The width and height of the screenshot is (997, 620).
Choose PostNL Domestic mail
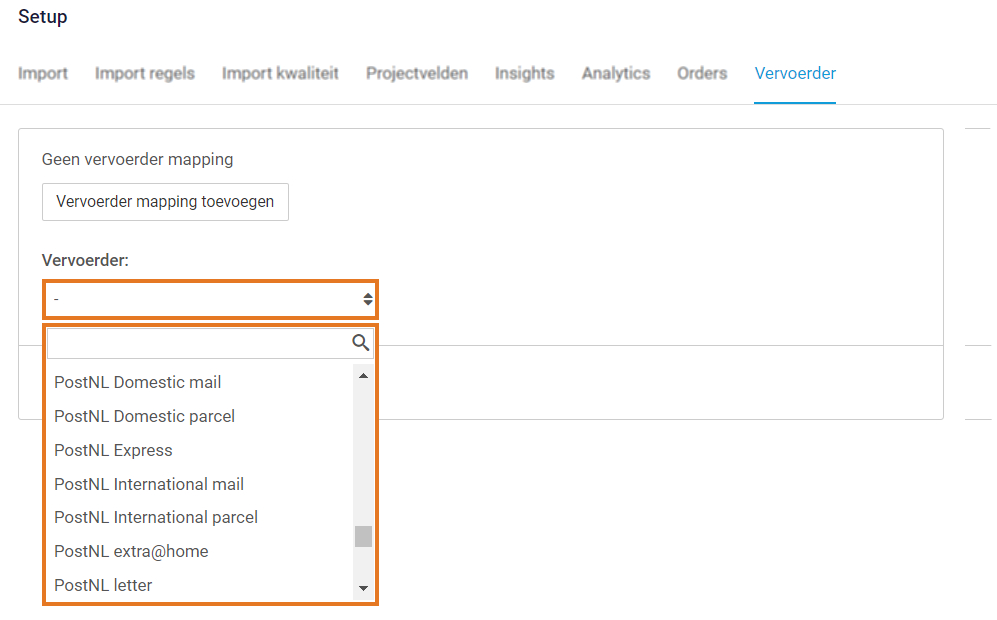tap(137, 382)
